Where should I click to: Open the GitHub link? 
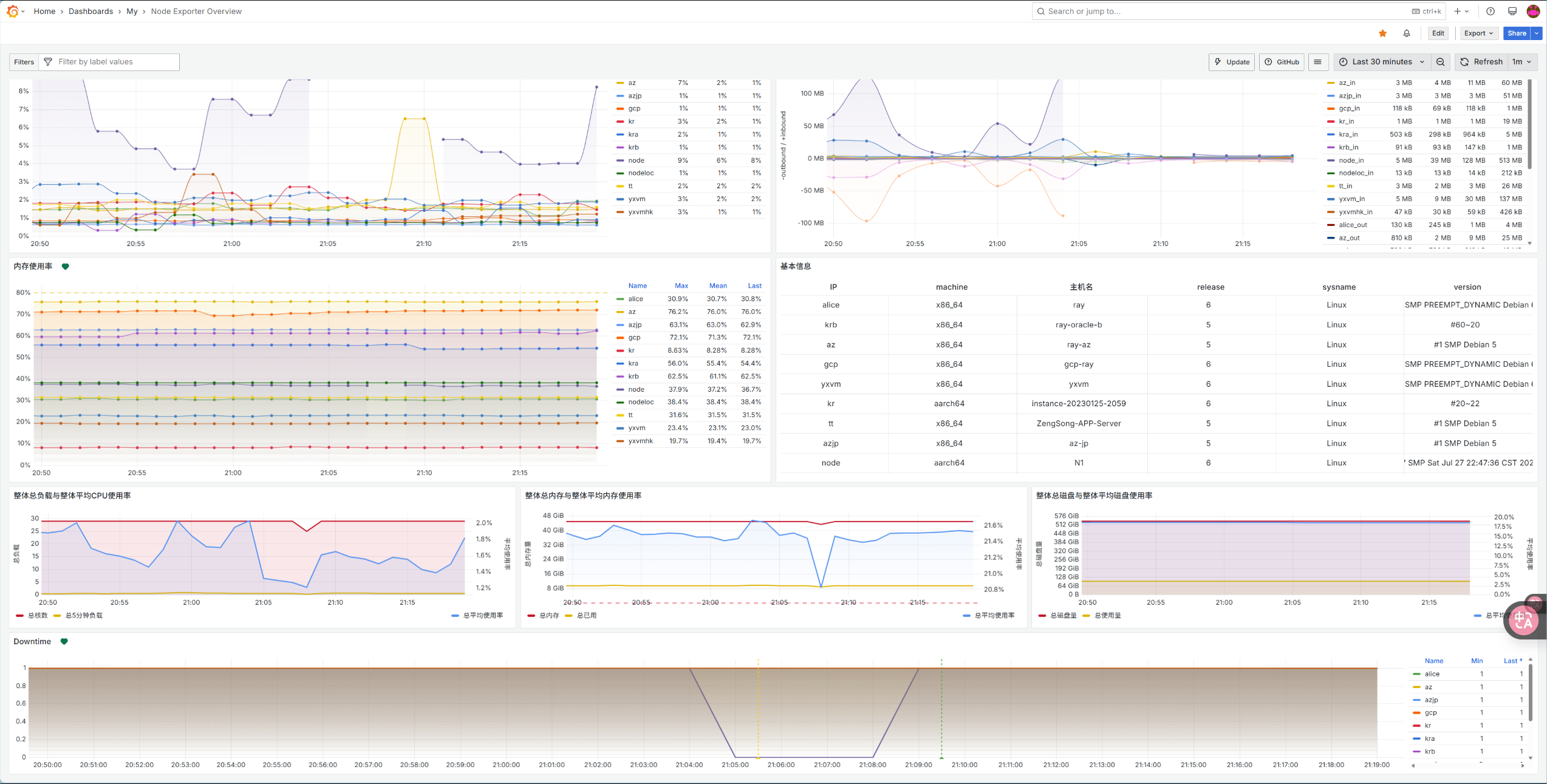click(x=1282, y=62)
